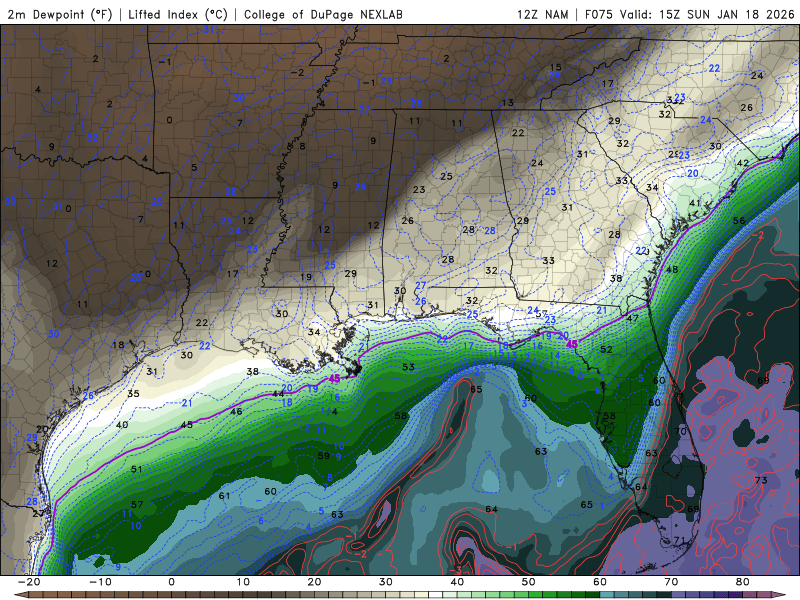Click the 50 label on the color scale
Screen dimensions: 800x600
click(528, 582)
